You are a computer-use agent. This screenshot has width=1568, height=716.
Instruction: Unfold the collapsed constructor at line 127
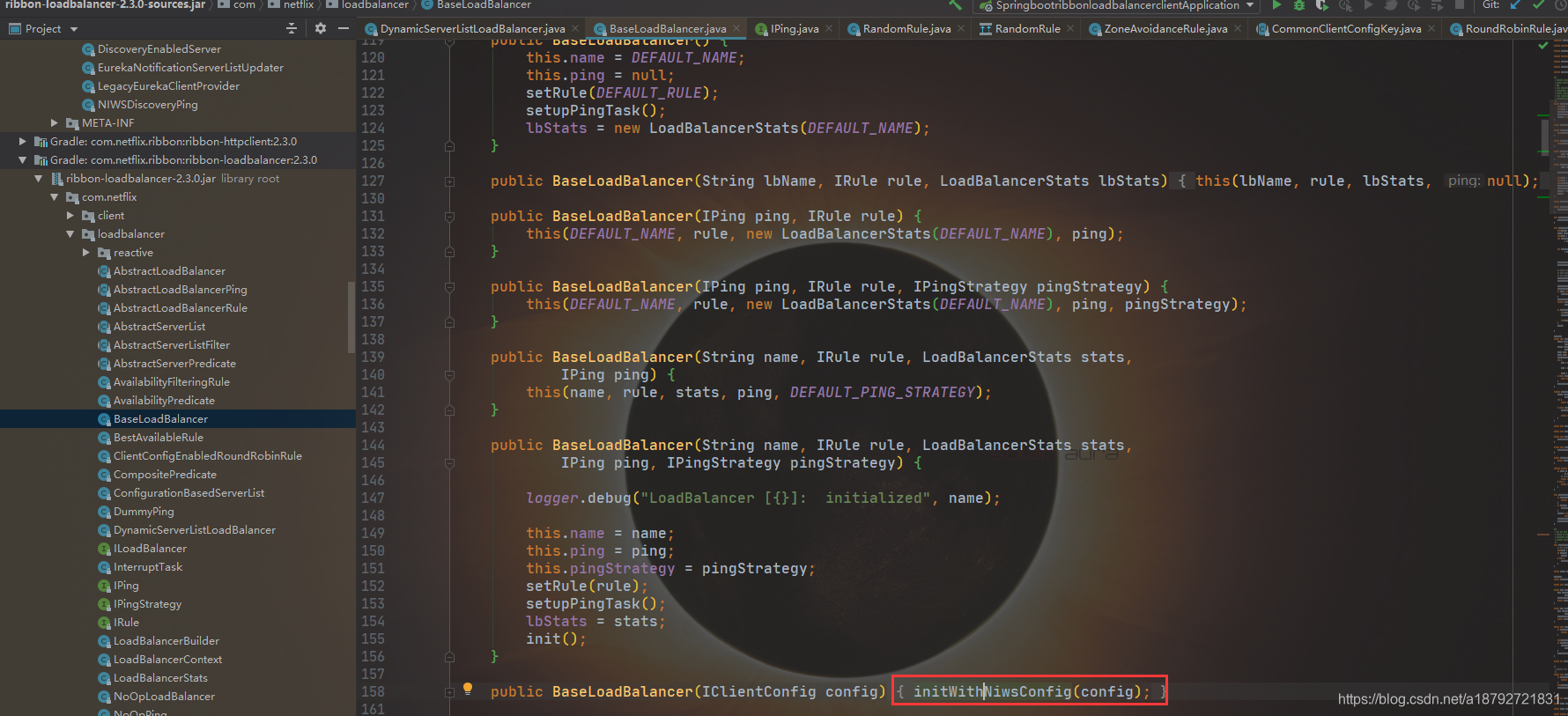click(449, 181)
